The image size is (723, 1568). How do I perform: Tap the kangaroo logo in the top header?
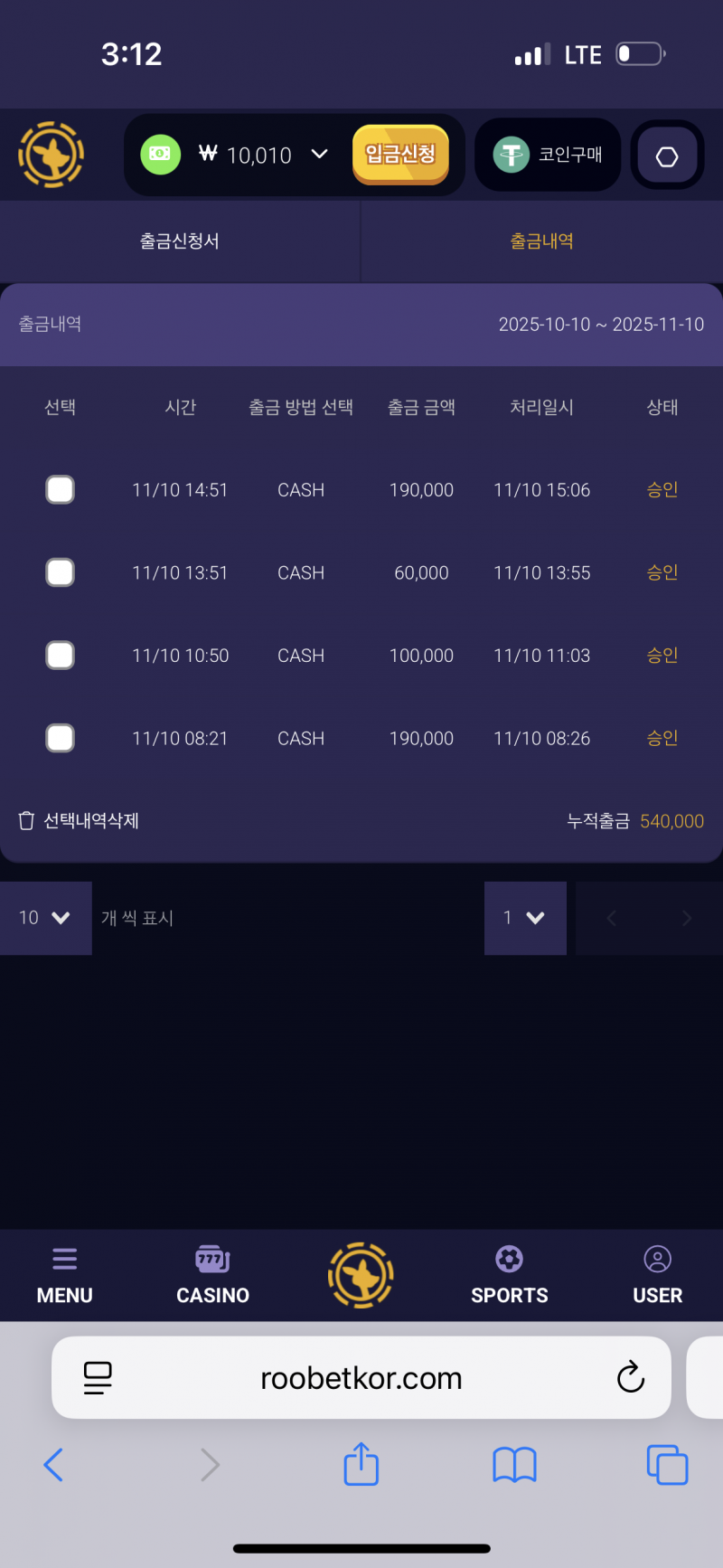pyautogui.click(x=52, y=155)
